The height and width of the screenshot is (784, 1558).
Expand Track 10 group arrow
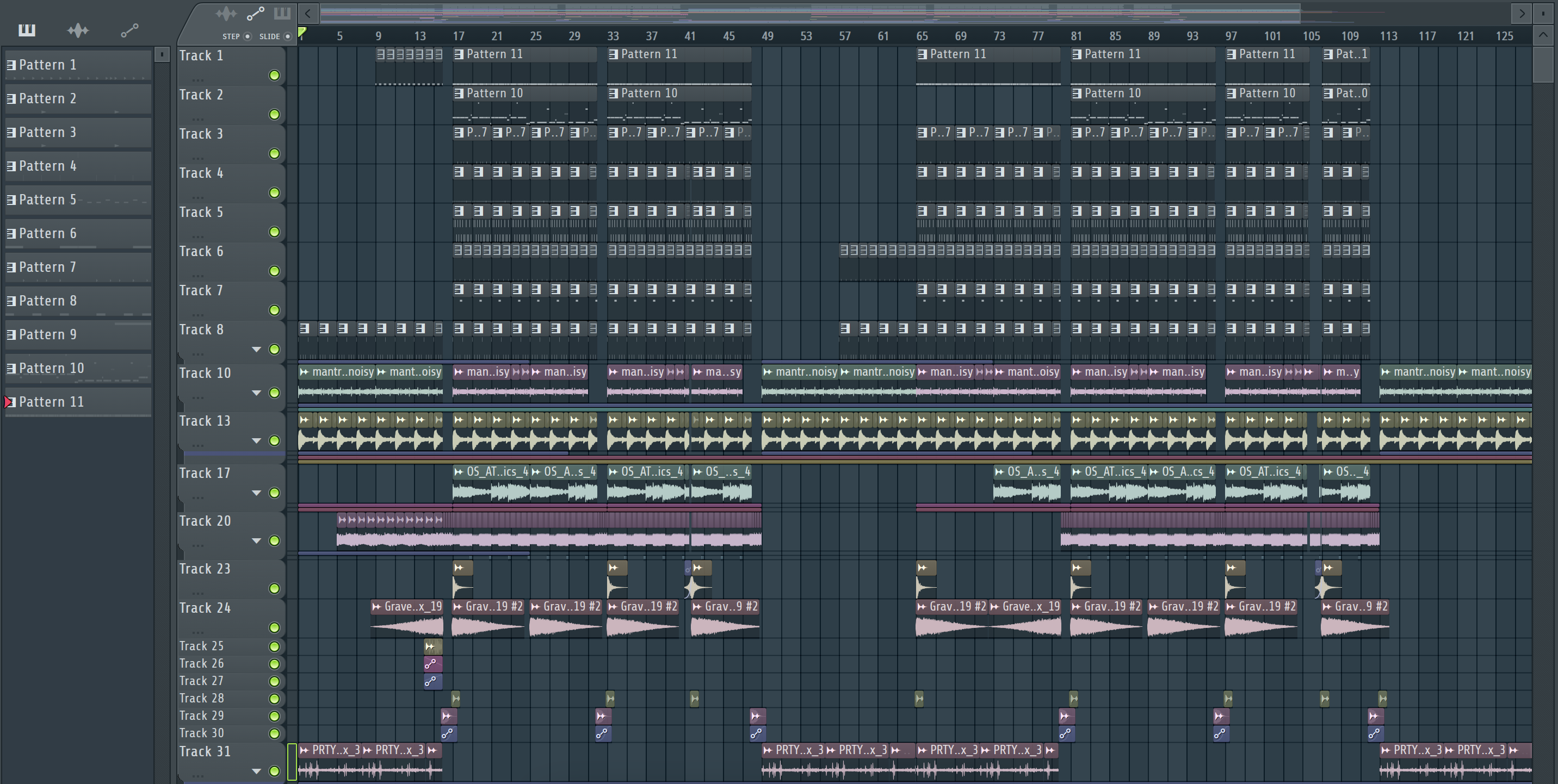click(x=256, y=393)
